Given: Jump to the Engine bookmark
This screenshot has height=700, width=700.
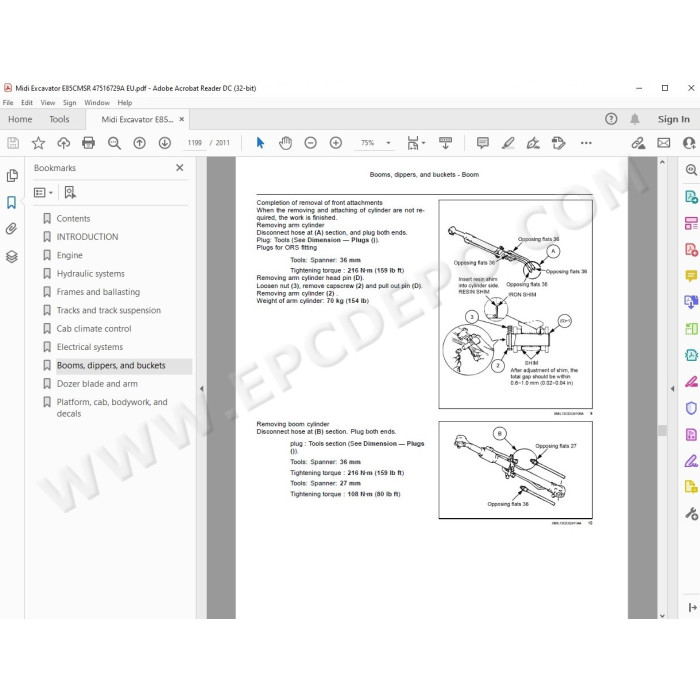Looking at the screenshot, I should point(69,255).
